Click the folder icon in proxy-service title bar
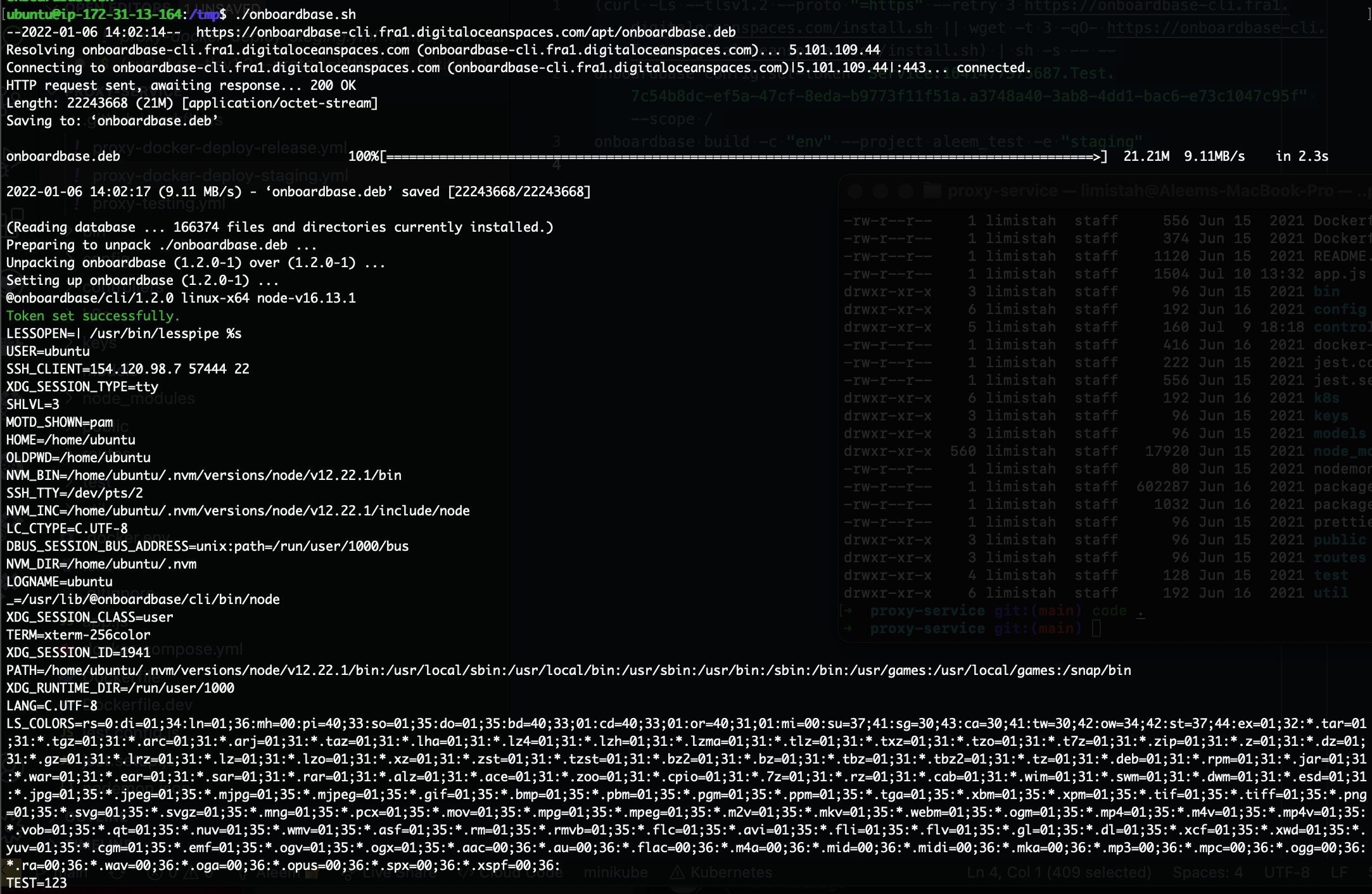This screenshot has width=1372, height=894. [x=932, y=191]
